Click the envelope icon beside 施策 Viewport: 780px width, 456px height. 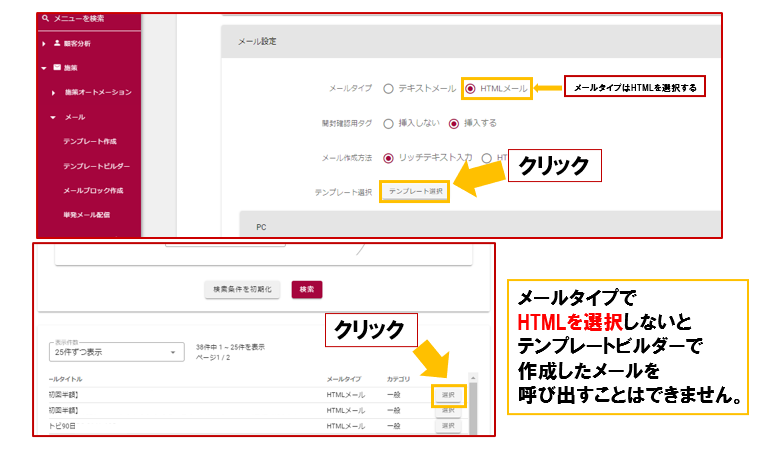click(x=57, y=68)
